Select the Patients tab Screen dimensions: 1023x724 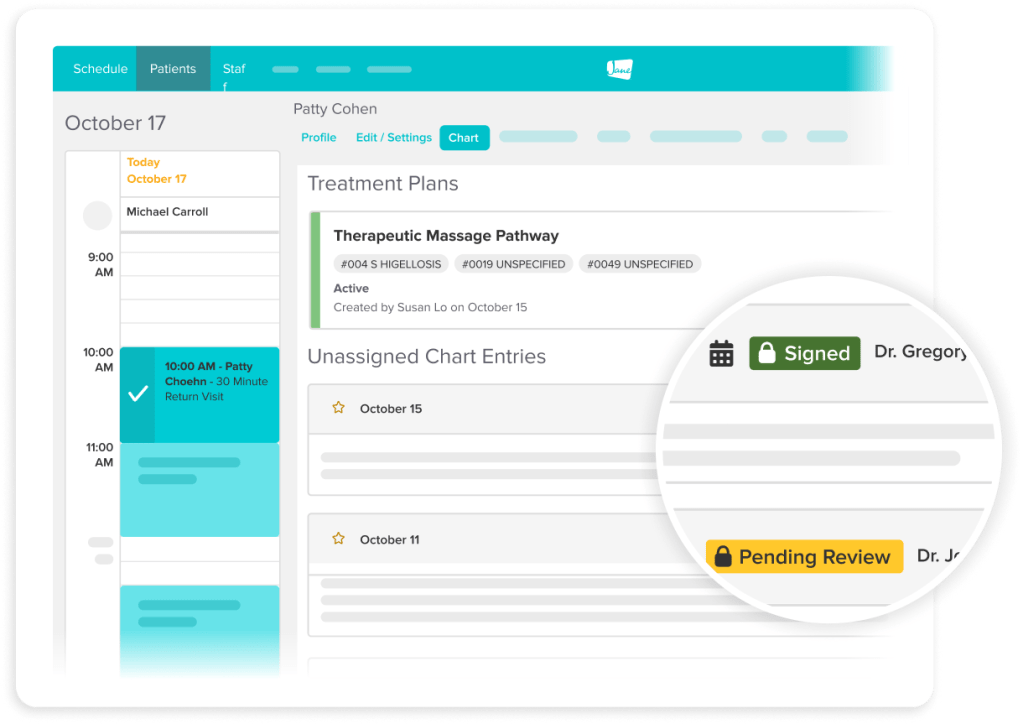point(172,69)
